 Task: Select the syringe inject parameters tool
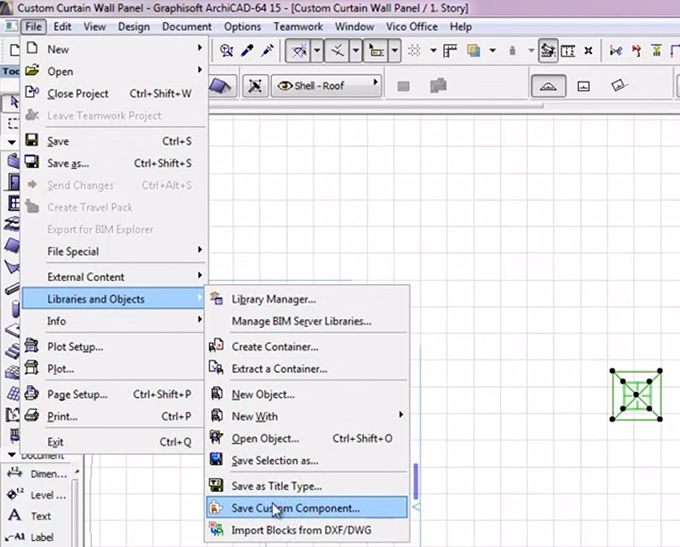click(267, 51)
